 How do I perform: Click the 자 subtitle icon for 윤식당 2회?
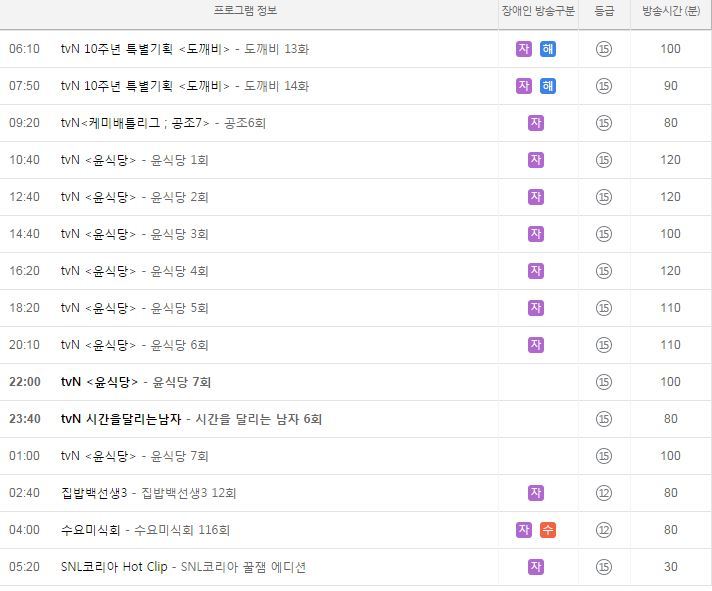coord(536,197)
